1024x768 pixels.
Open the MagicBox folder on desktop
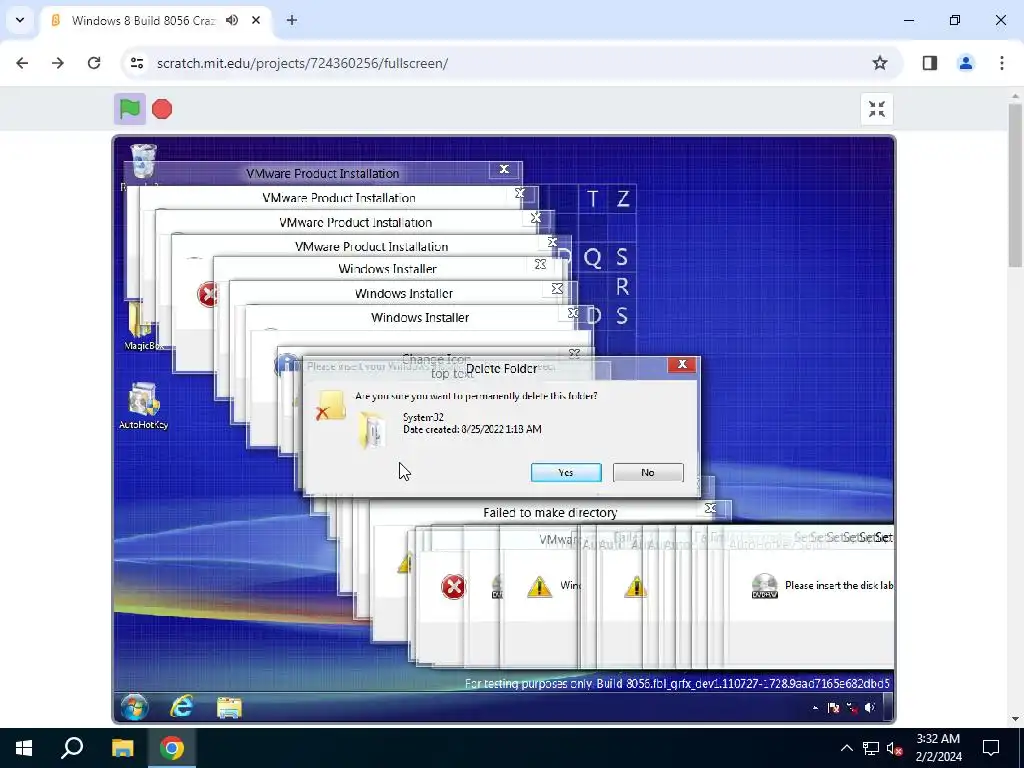coord(140,325)
